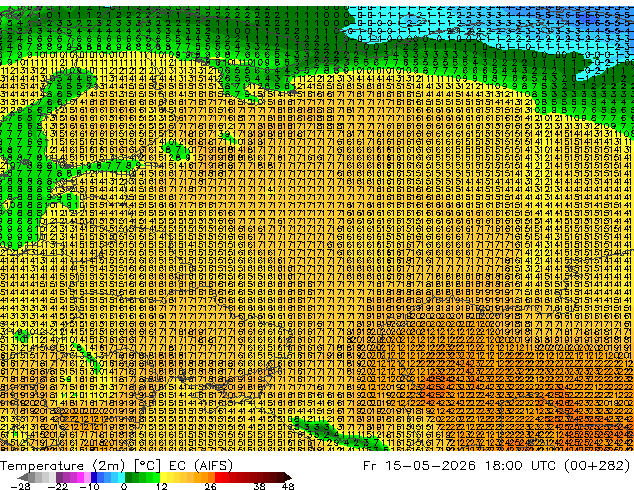Viewport: 634px width, 490px height.
Task: Click the '-22' legend tick label
Action: click(58, 486)
